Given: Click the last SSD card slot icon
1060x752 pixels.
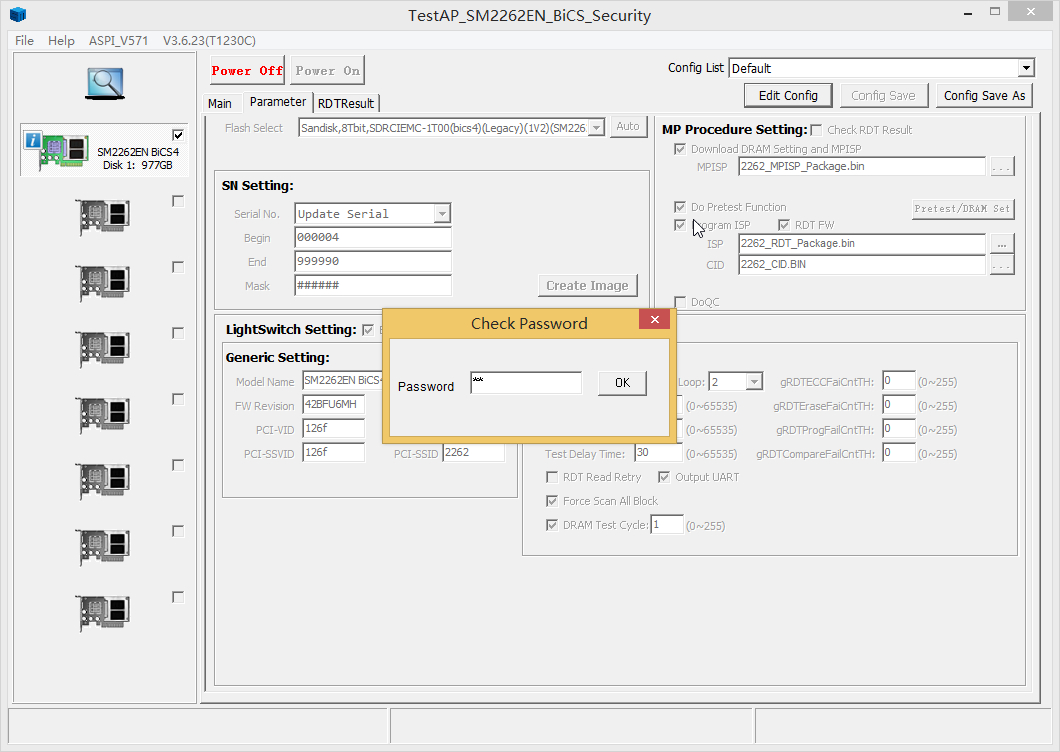Looking at the screenshot, I should click(x=103, y=613).
